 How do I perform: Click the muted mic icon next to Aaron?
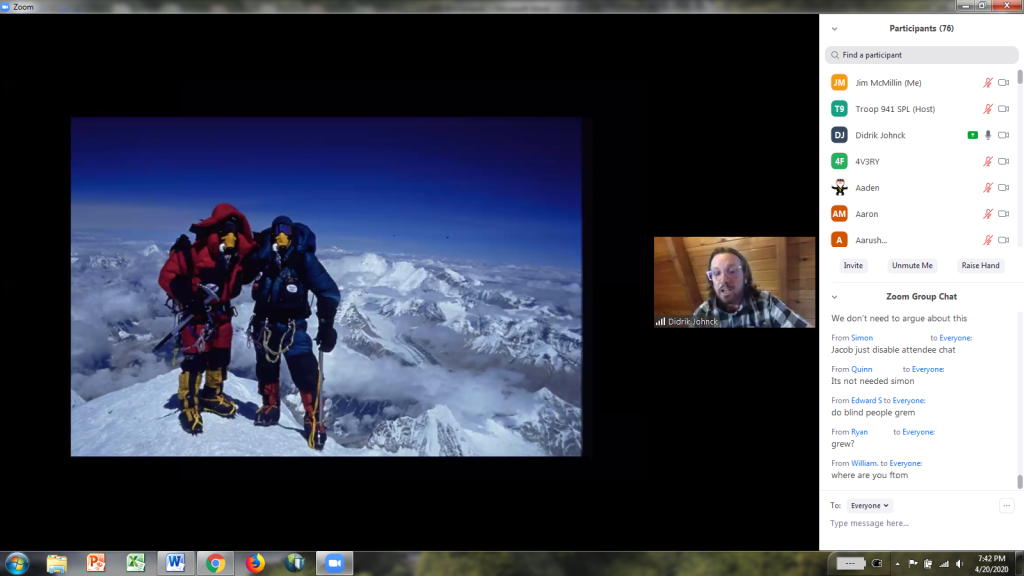click(x=988, y=214)
